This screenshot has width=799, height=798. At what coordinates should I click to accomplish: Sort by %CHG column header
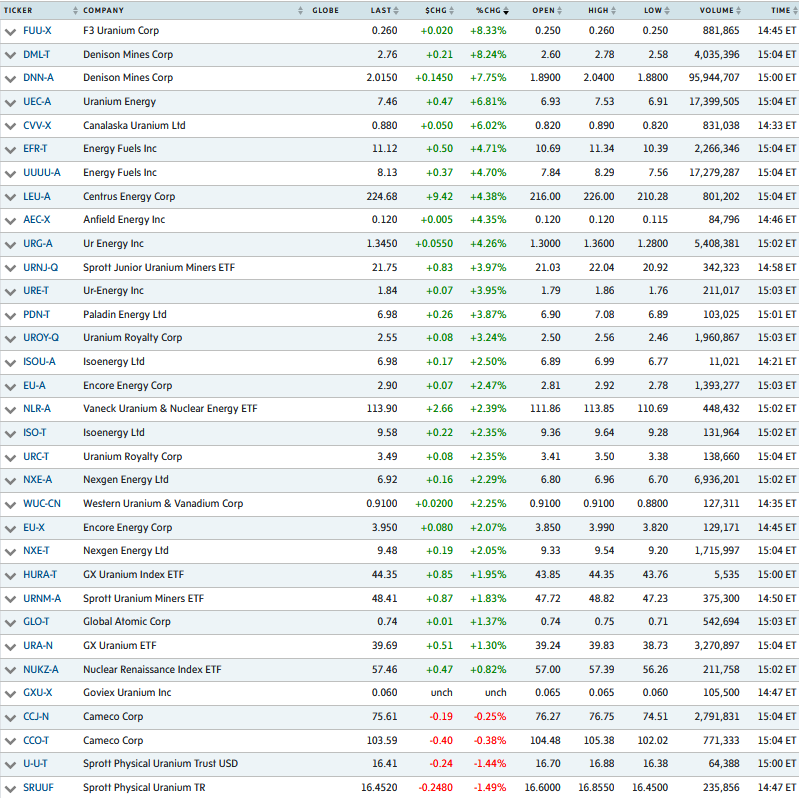point(492,10)
